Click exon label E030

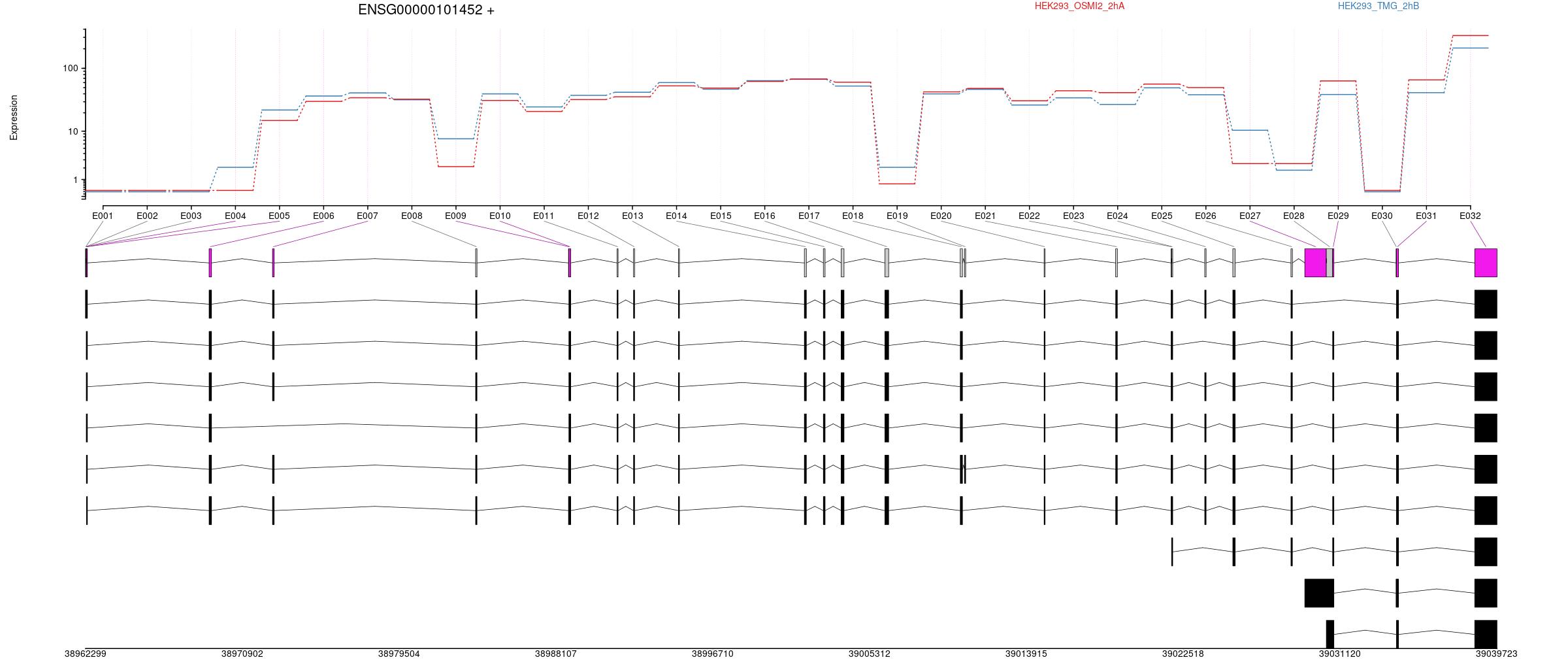pos(1382,216)
